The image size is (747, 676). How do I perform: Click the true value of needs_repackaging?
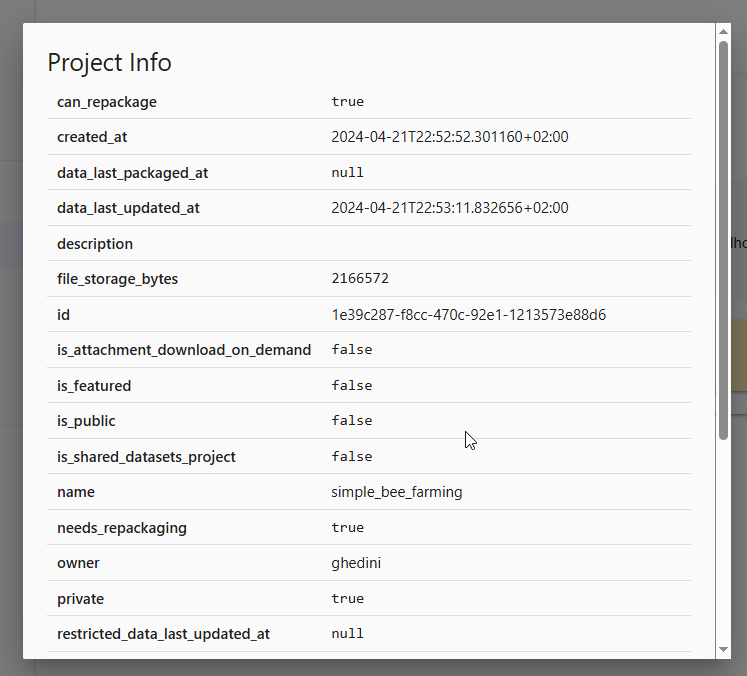click(348, 527)
